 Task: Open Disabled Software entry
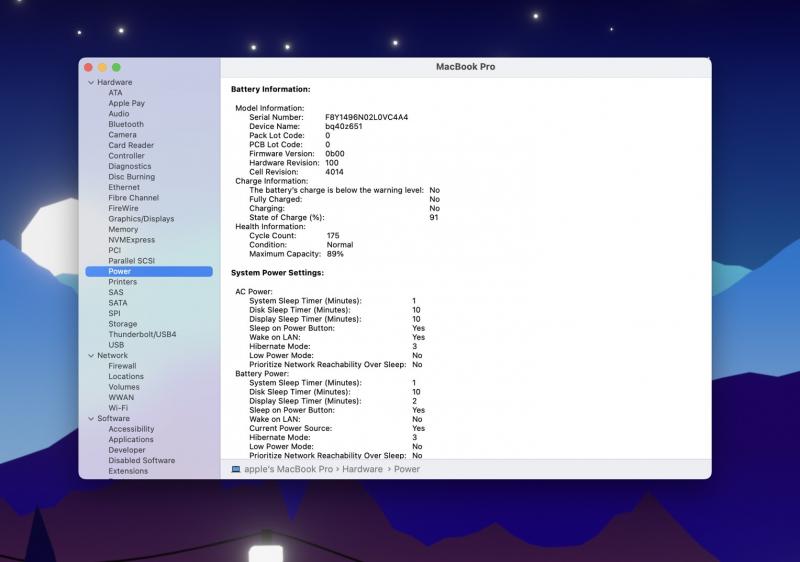pyautogui.click(x=141, y=461)
